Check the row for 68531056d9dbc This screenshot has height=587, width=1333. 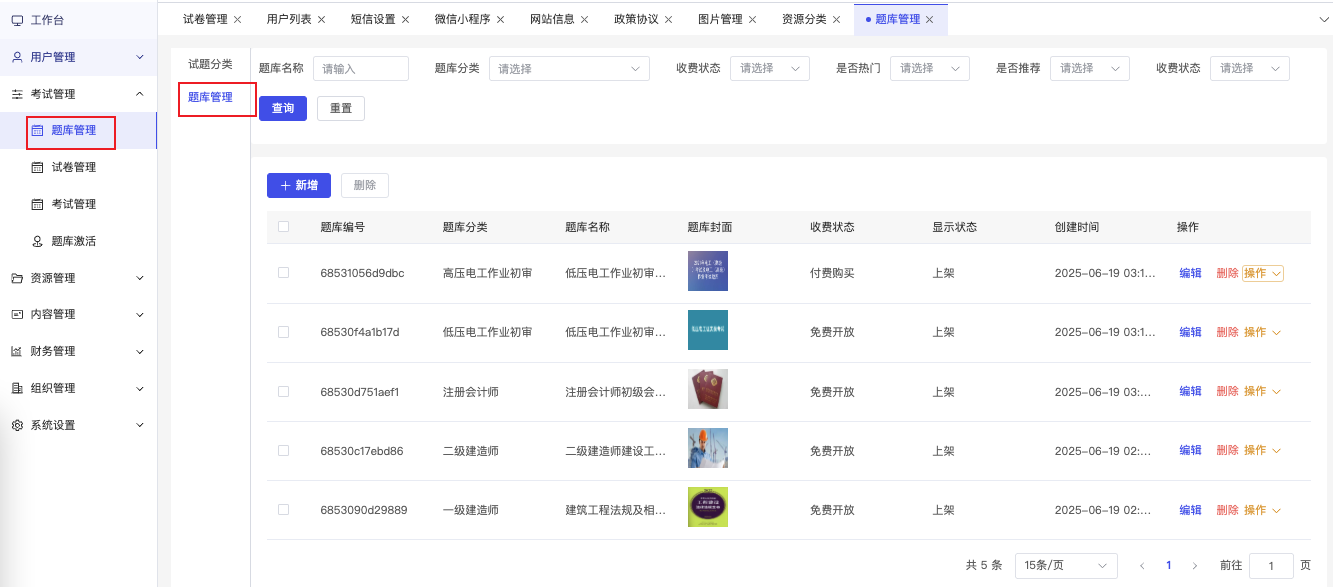tap(284, 273)
